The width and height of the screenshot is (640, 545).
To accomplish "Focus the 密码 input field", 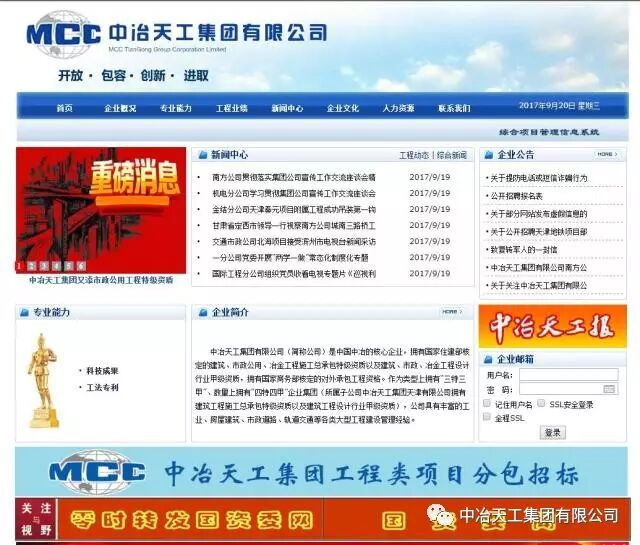I will pyautogui.click(x=569, y=389).
